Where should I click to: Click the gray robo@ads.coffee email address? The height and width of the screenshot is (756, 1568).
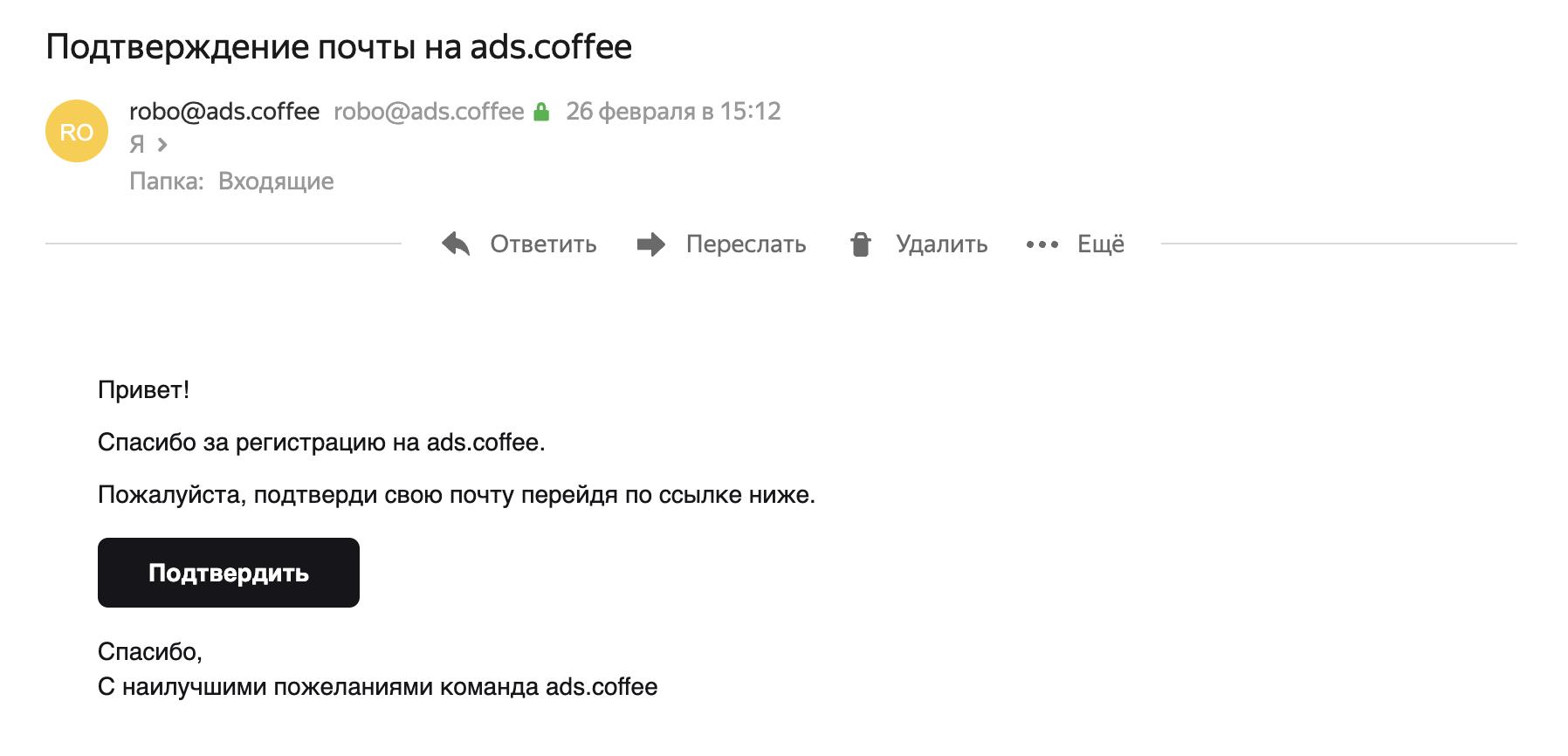pyautogui.click(x=429, y=112)
